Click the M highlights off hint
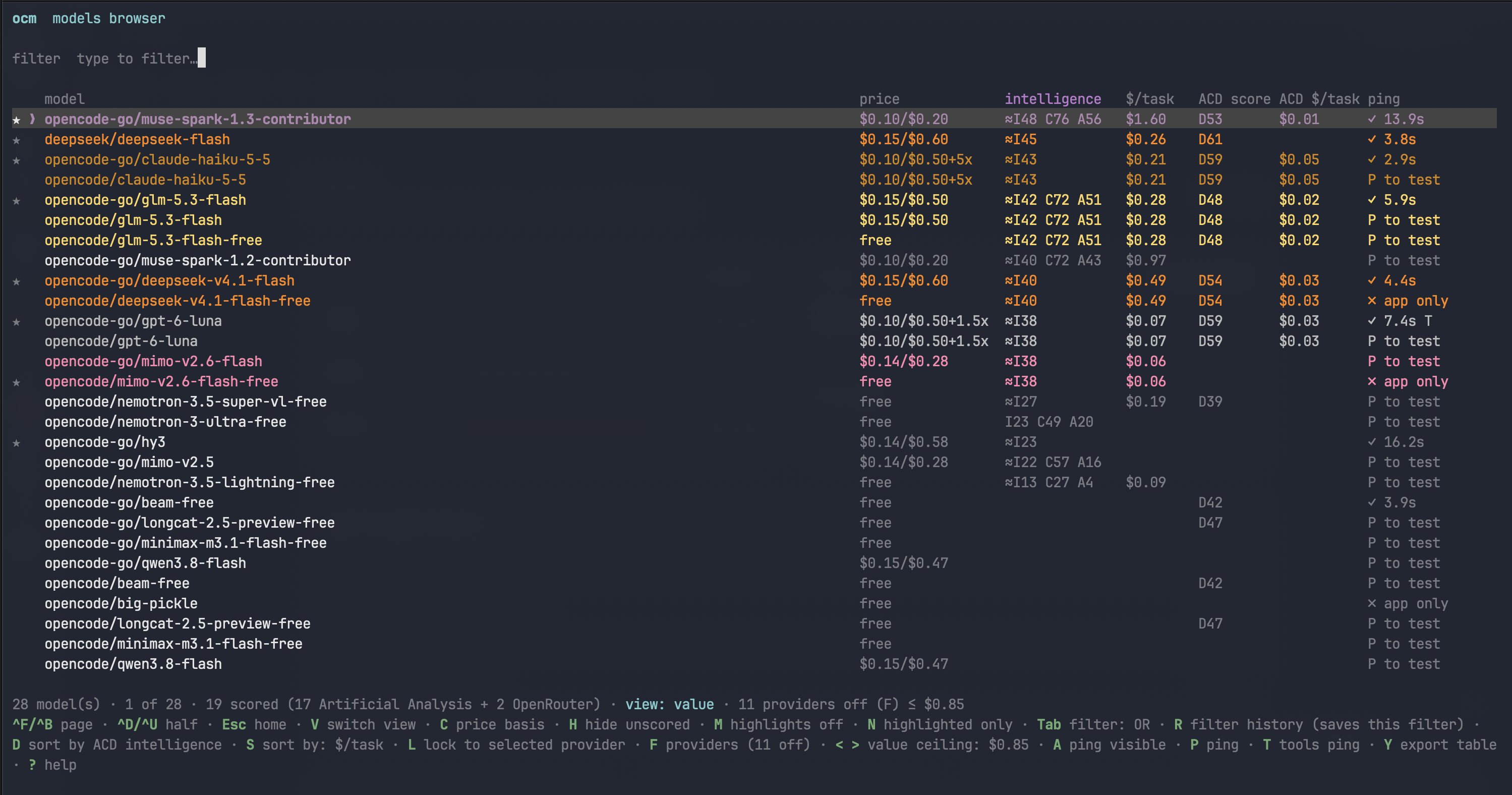The width and height of the screenshot is (1512, 795). pos(778,724)
